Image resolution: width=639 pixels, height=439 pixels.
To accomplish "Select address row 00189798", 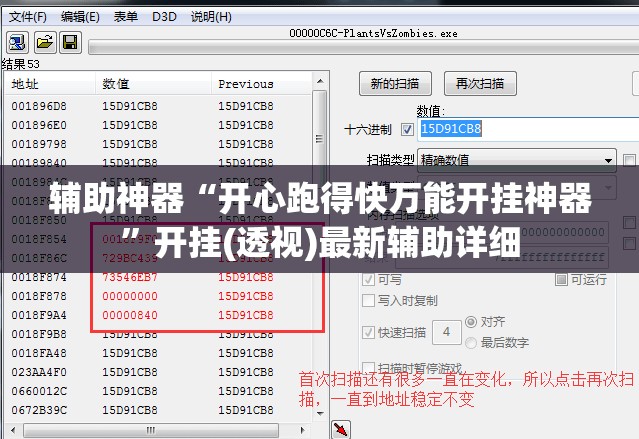I will (x=158, y=144).
